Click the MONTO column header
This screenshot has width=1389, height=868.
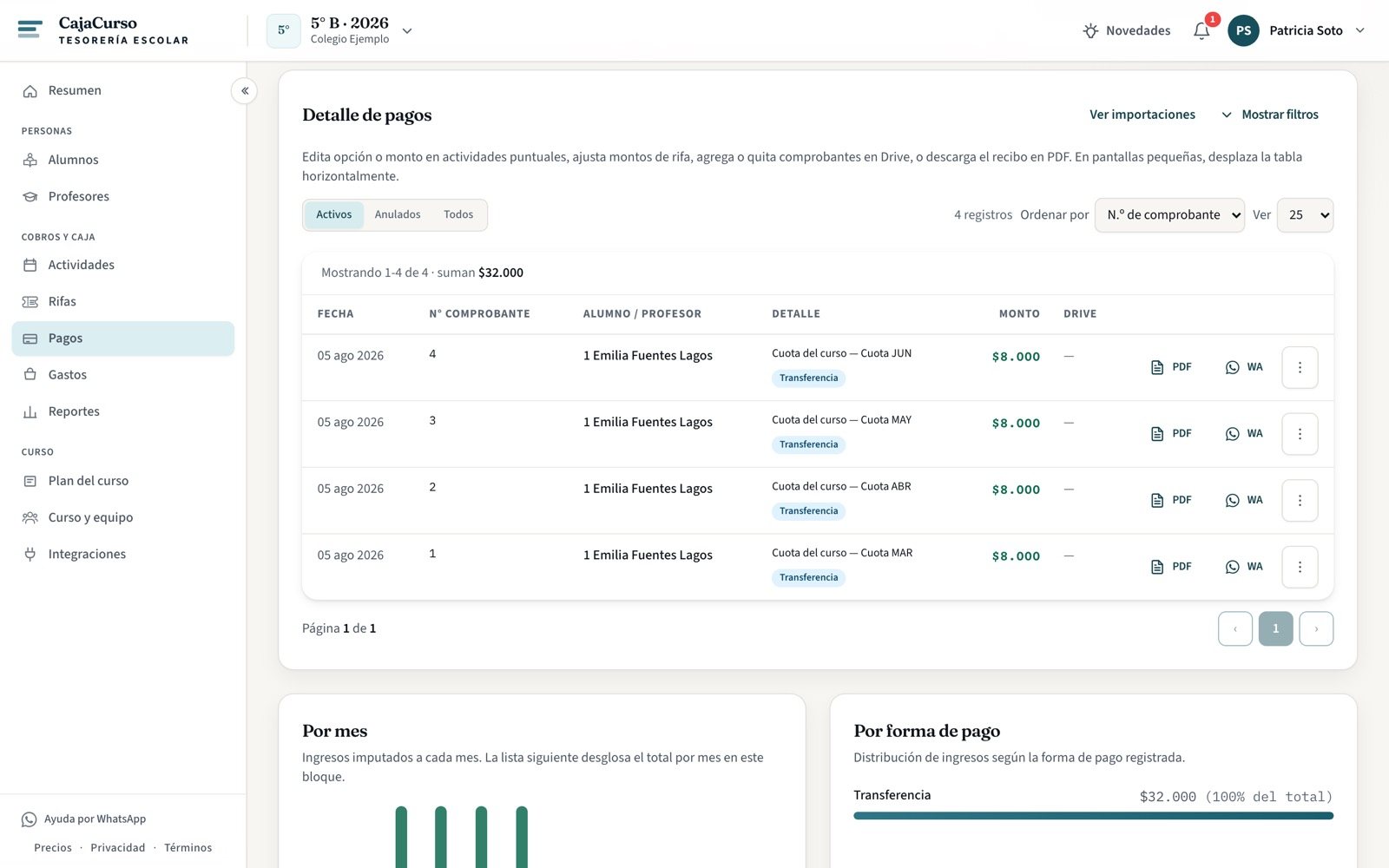(1019, 314)
